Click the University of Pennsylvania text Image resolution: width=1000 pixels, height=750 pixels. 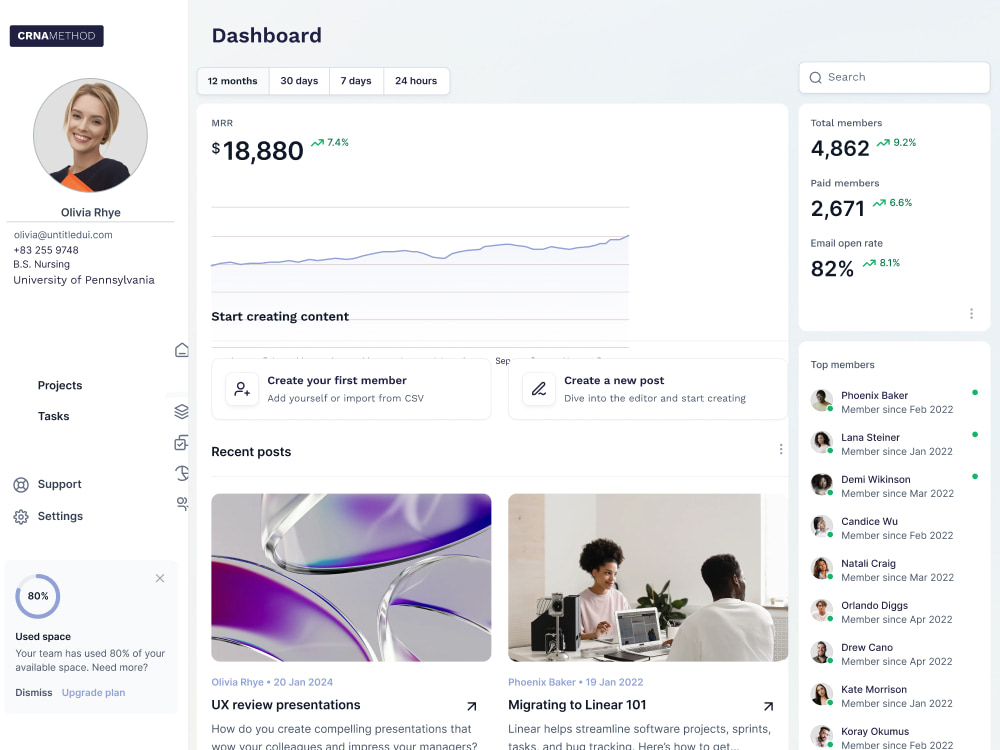tap(84, 280)
